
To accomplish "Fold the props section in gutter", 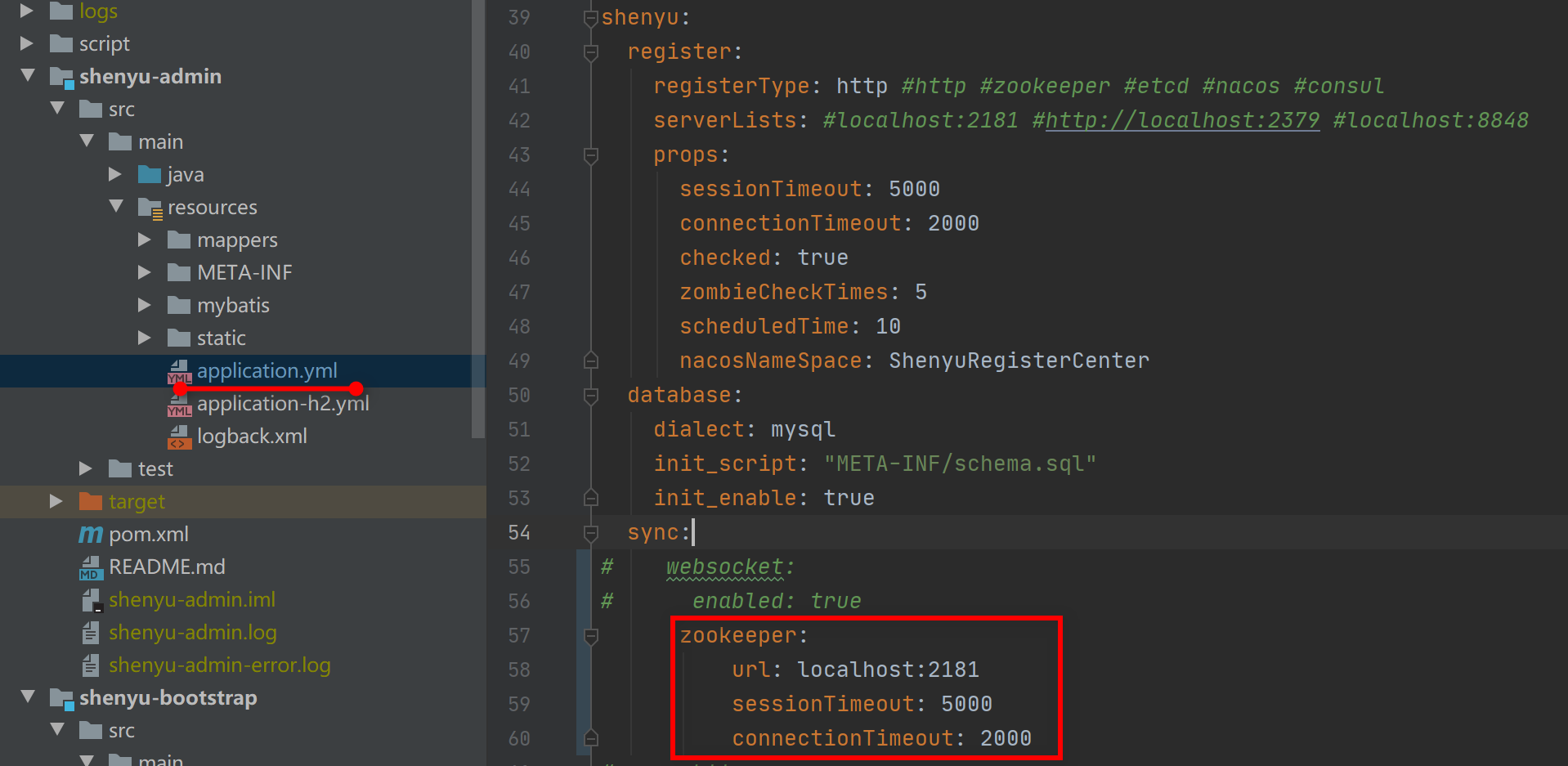I will click(x=591, y=155).
